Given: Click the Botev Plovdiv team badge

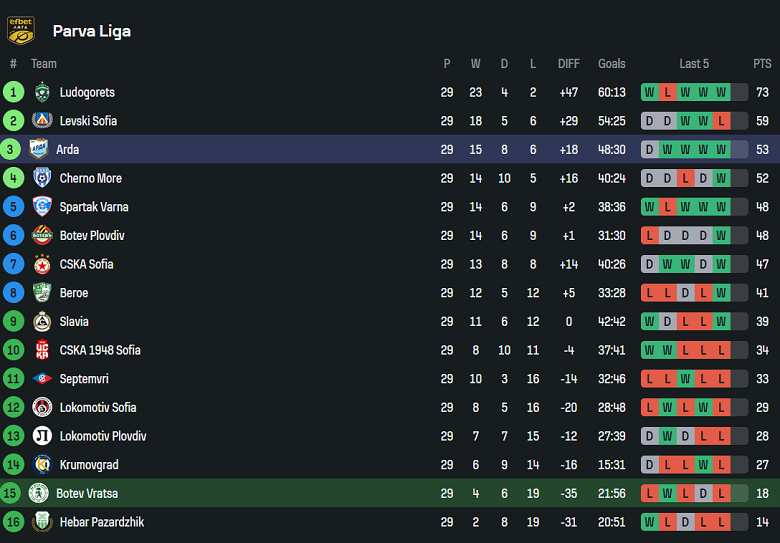Looking at the screenshot, I should tap(41, 236).
